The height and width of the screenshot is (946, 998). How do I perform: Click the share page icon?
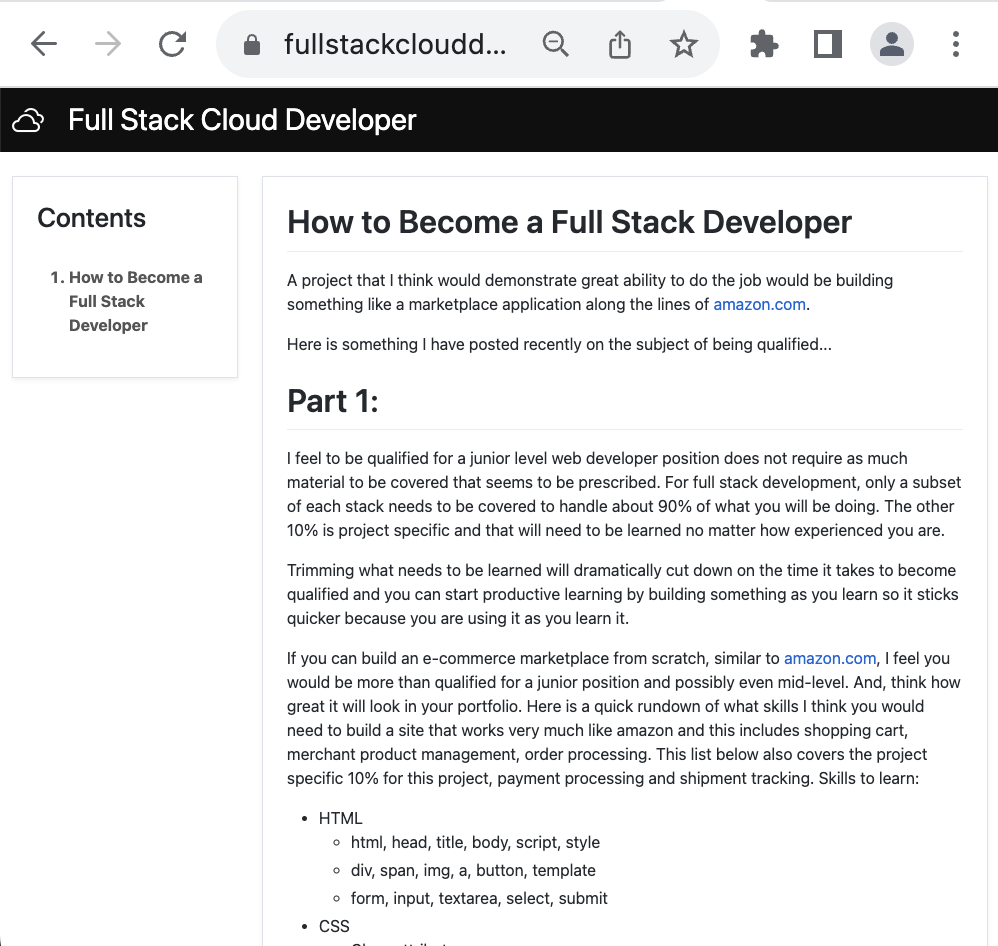coord(620,44)
